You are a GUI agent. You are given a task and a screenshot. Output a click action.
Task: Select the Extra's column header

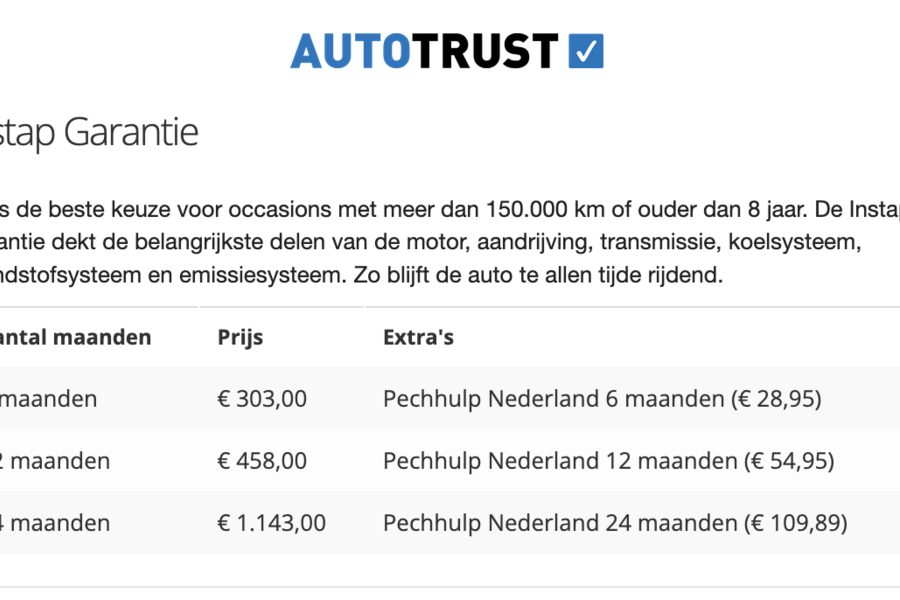click(418, 337)
